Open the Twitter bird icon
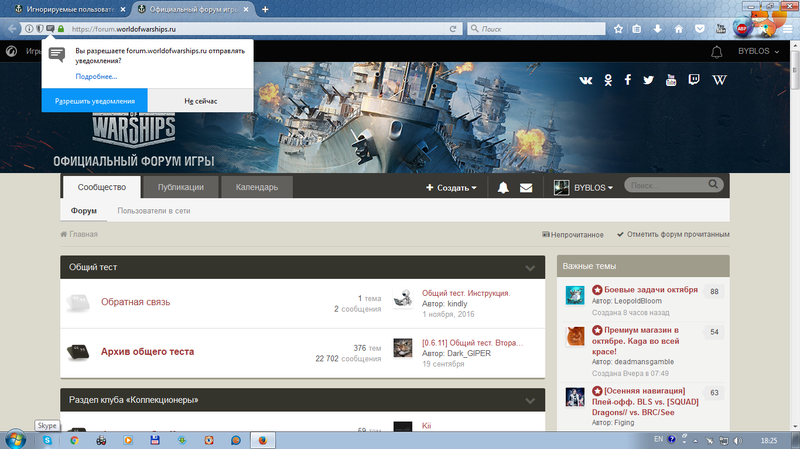Viewport: 800px width, 449px height. [x=648, y=80]
